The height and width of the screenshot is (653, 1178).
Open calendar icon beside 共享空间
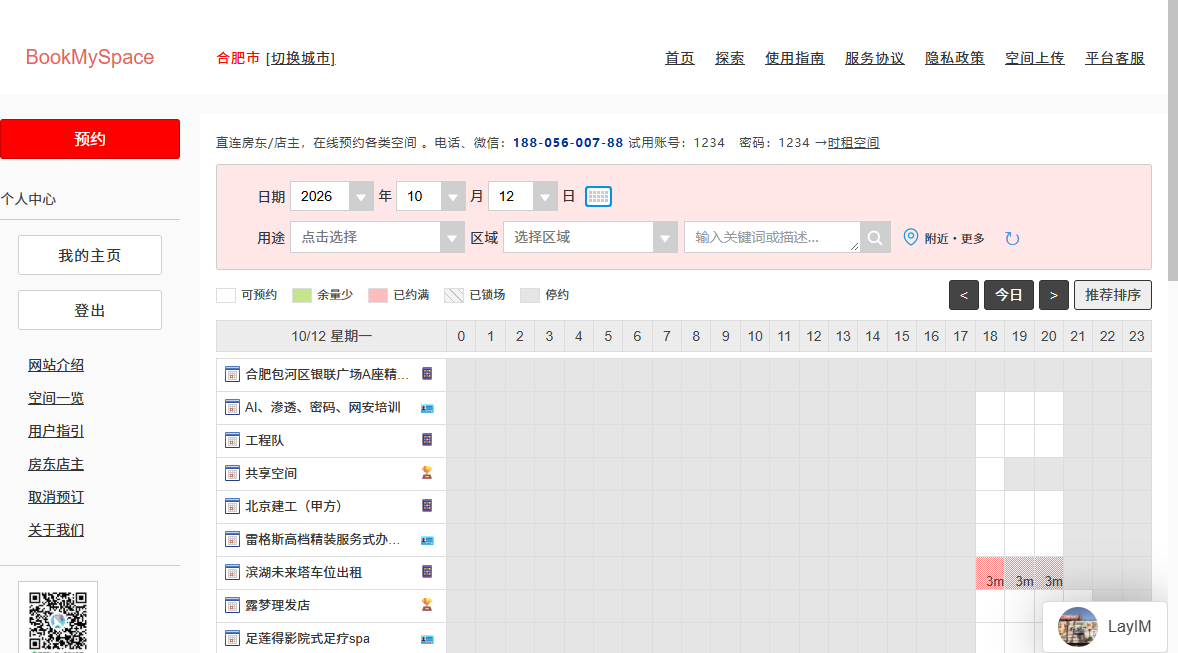point(233,473)
